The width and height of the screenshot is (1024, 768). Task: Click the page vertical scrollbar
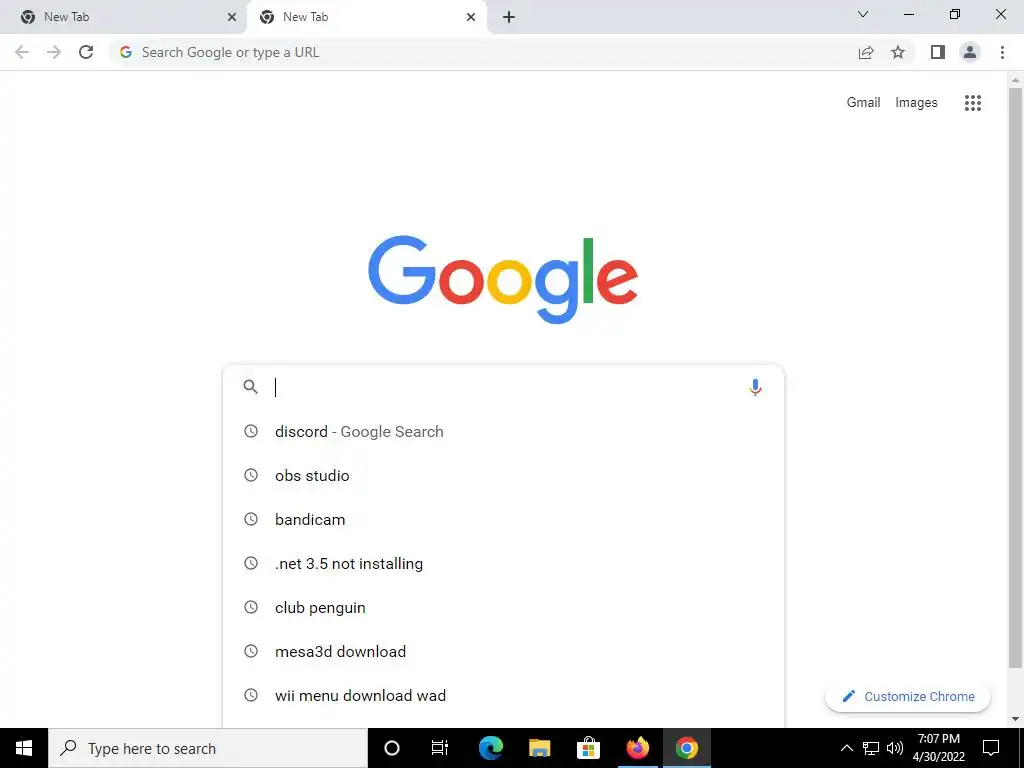point(1015,377)
